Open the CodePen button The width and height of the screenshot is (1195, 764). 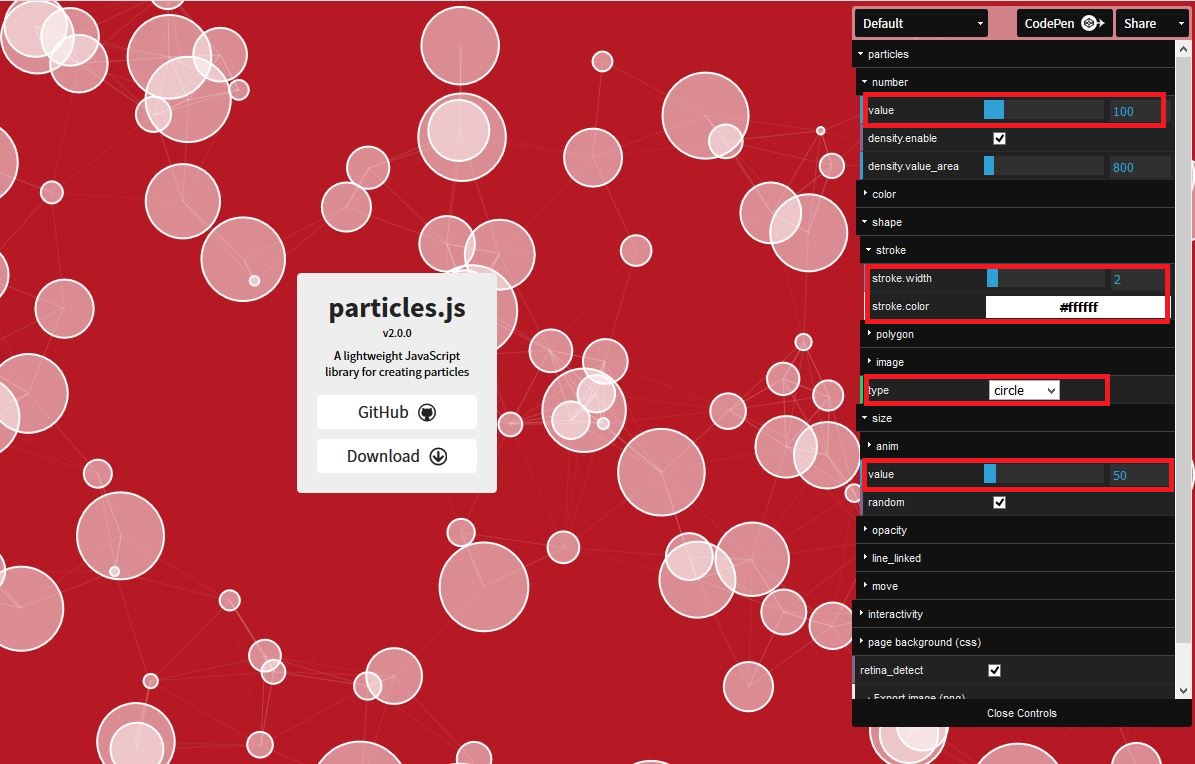pyautogui.click(x=1065, y=24)
